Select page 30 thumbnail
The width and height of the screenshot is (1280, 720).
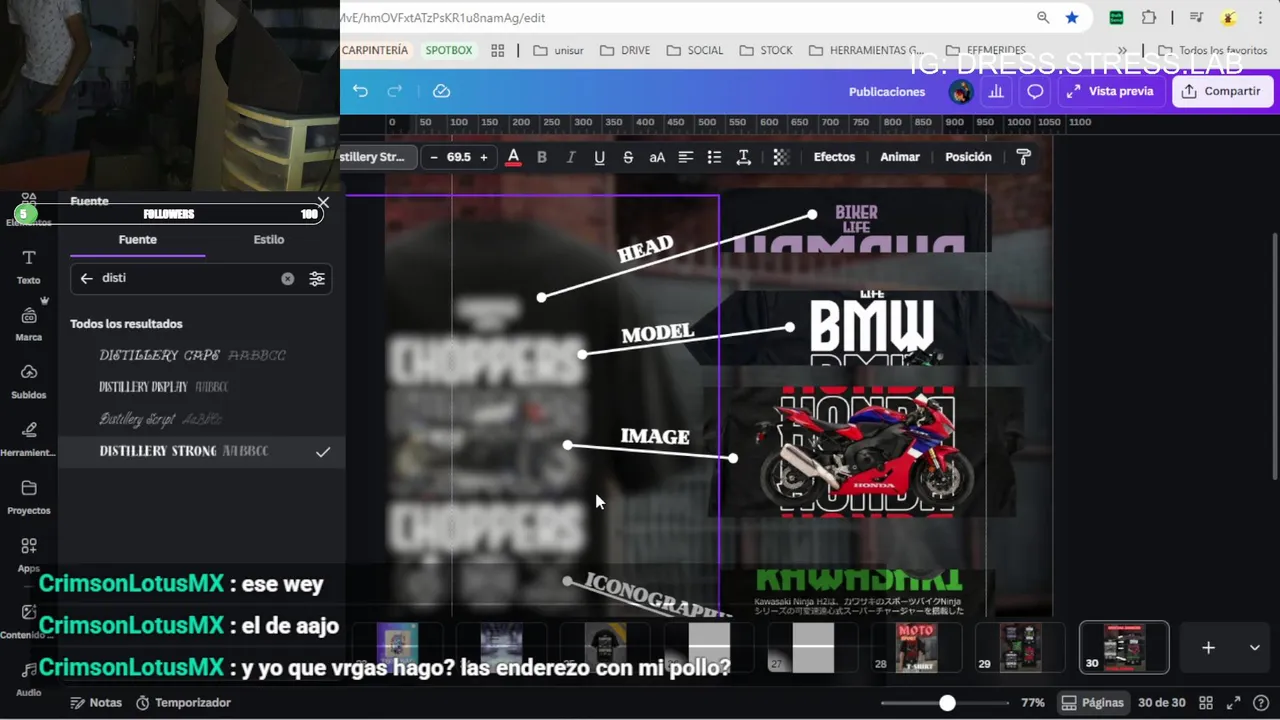tap(1124, 647)
